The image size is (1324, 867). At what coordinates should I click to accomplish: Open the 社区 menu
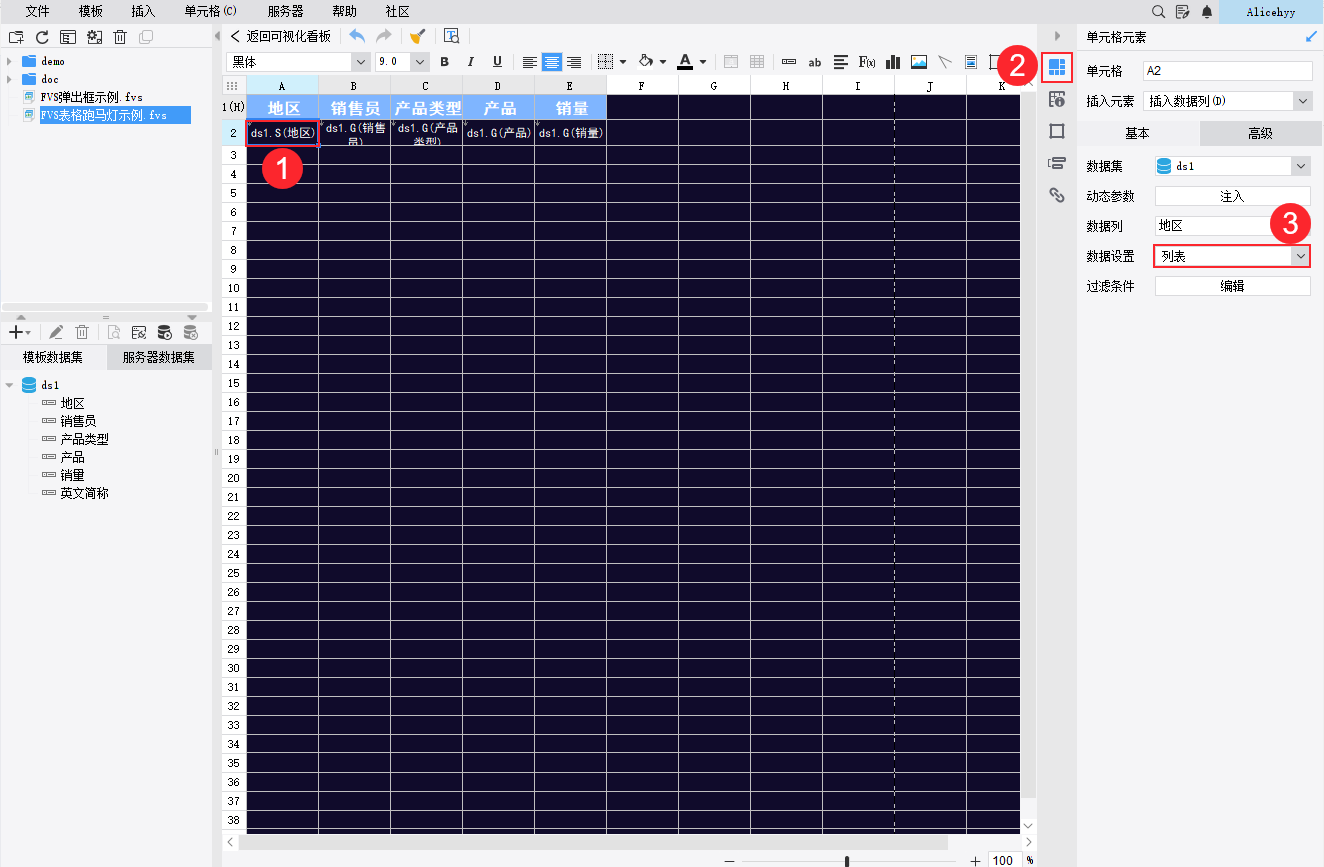397,11
